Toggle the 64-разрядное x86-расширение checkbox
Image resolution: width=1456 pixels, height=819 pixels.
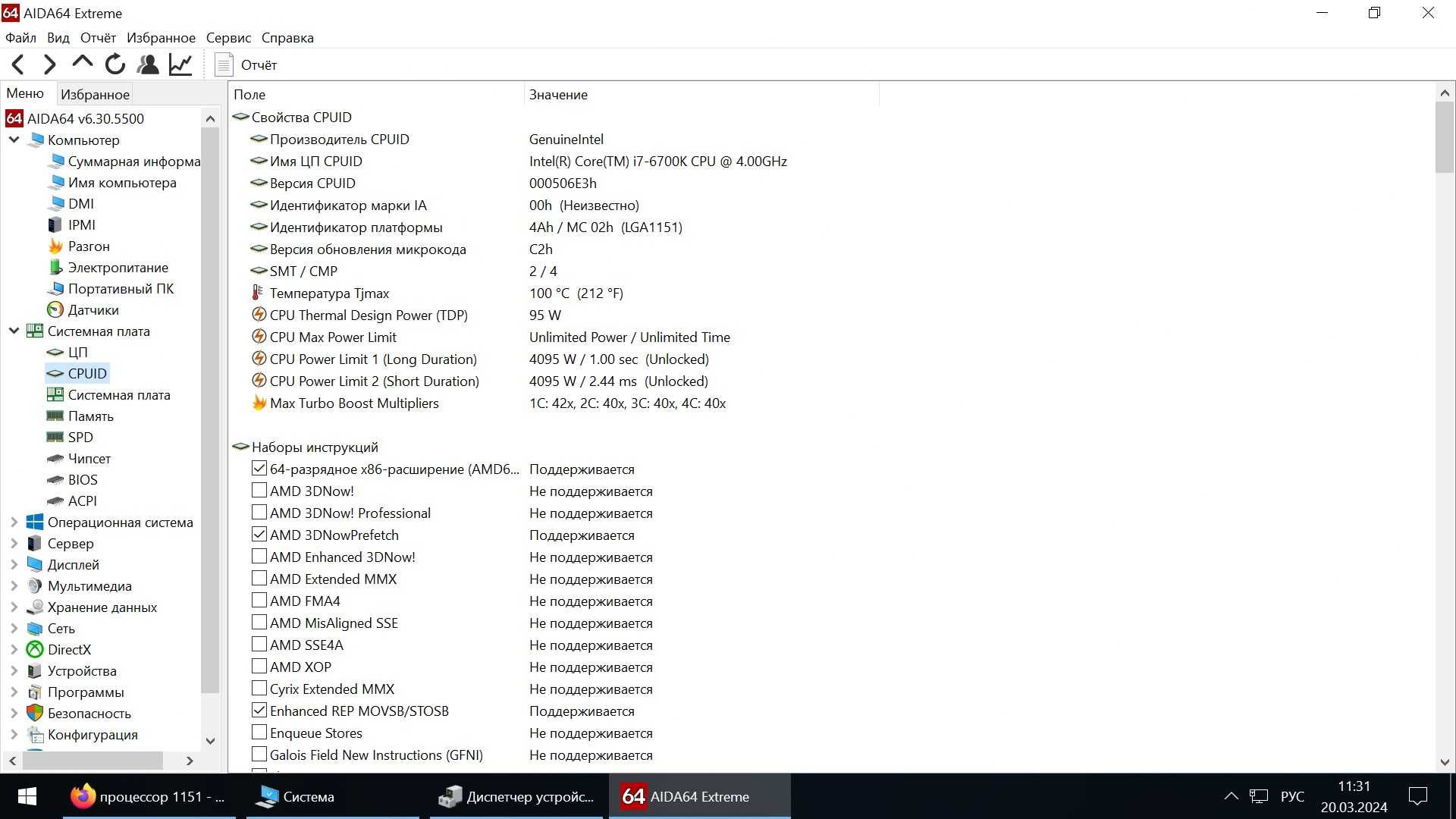click(x=259, y=469)
